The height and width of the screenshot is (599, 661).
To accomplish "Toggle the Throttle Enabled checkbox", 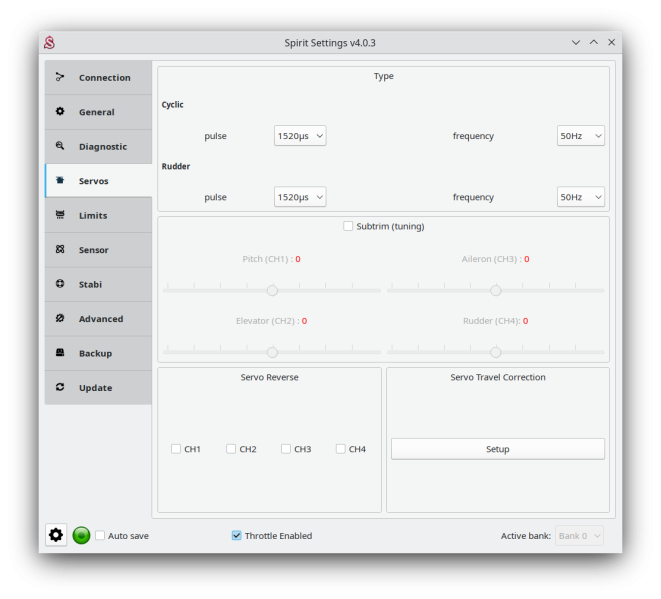I will click(x=237, y=535).
